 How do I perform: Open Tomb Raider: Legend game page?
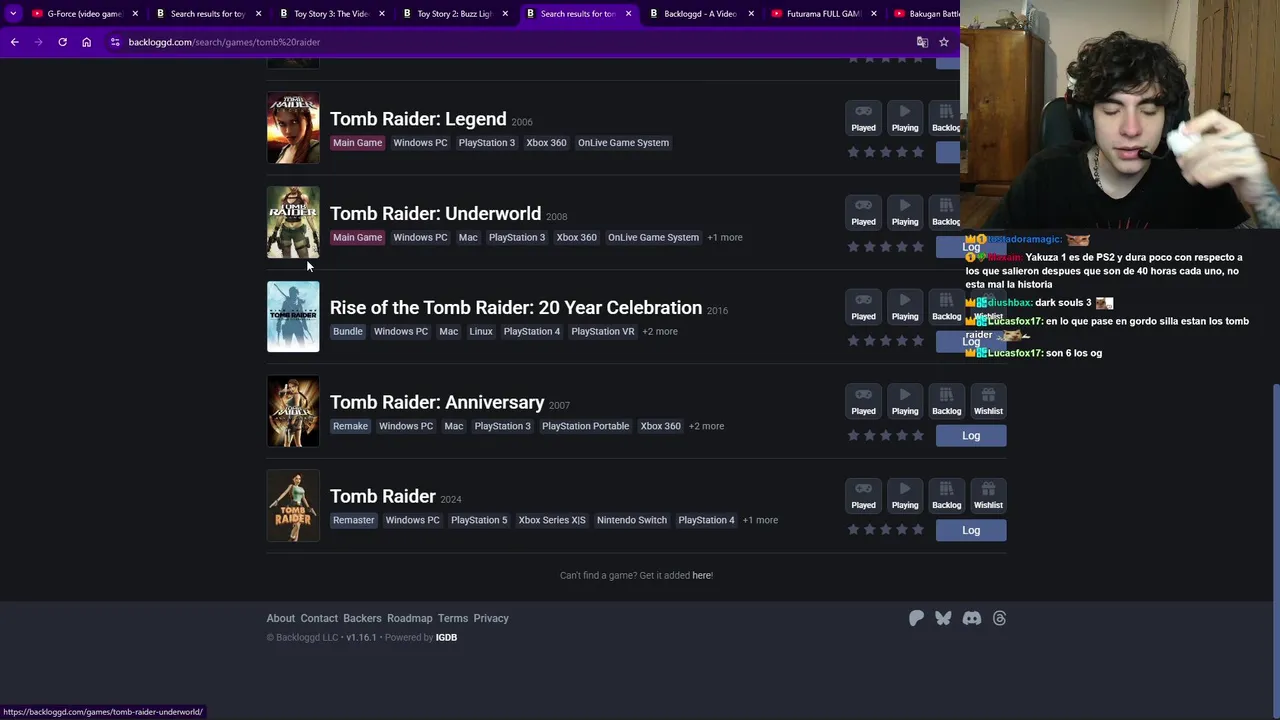[418, 119]
